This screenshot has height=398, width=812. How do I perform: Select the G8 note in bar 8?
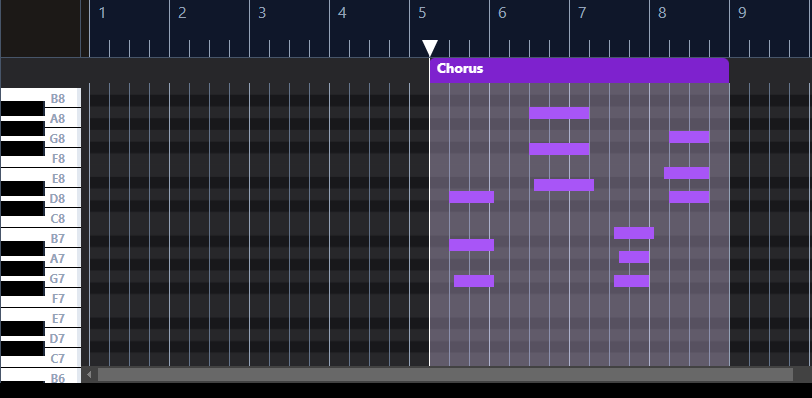[689, 137]
